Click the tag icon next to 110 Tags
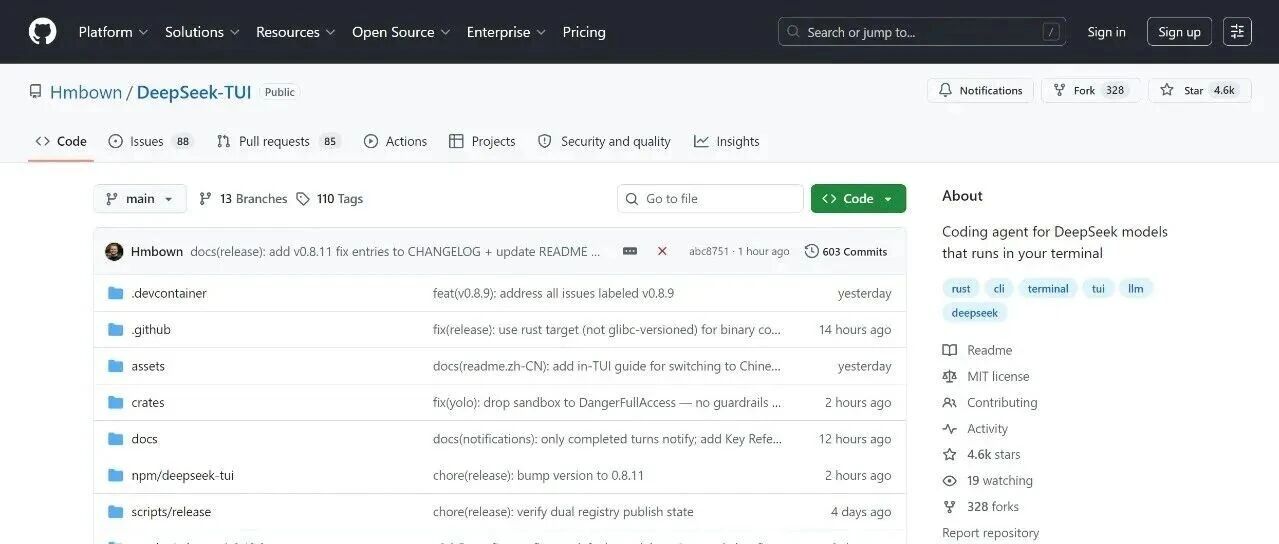The image size is (1279, 544). (303, 199)
